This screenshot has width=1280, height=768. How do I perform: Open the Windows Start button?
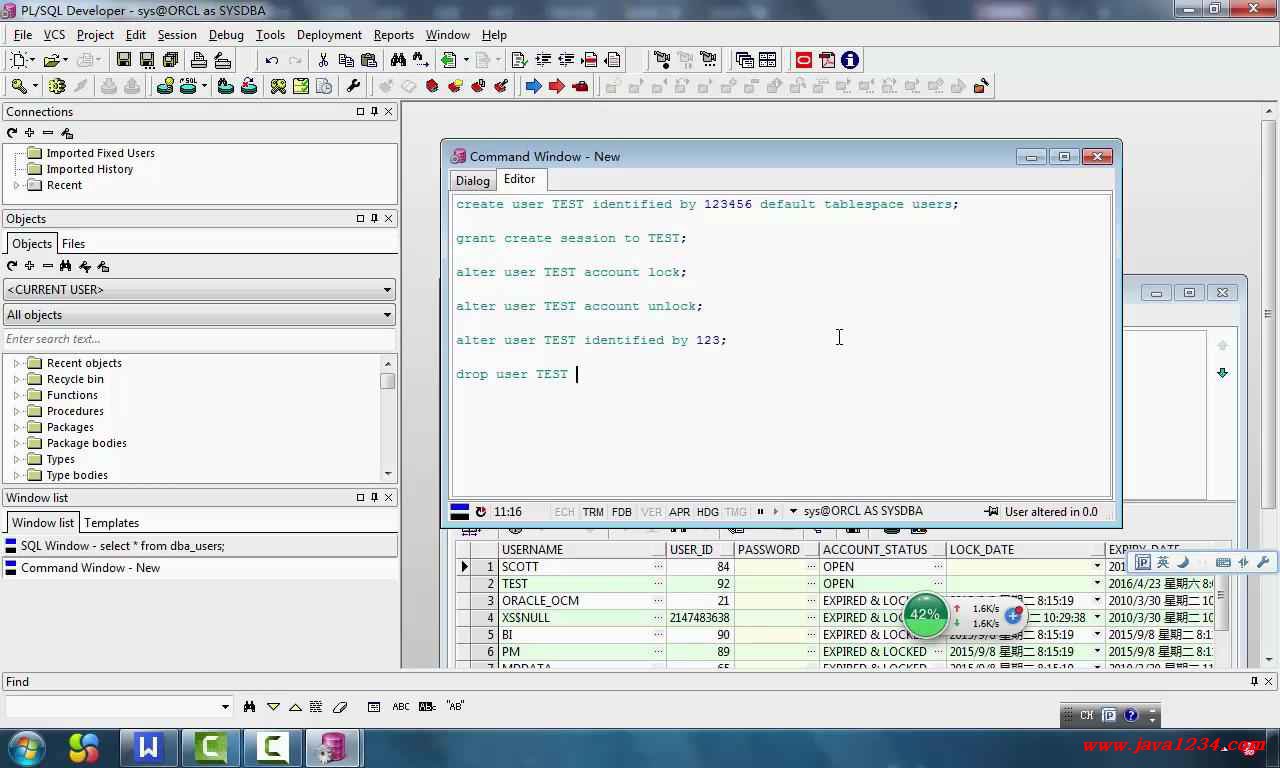26,748
